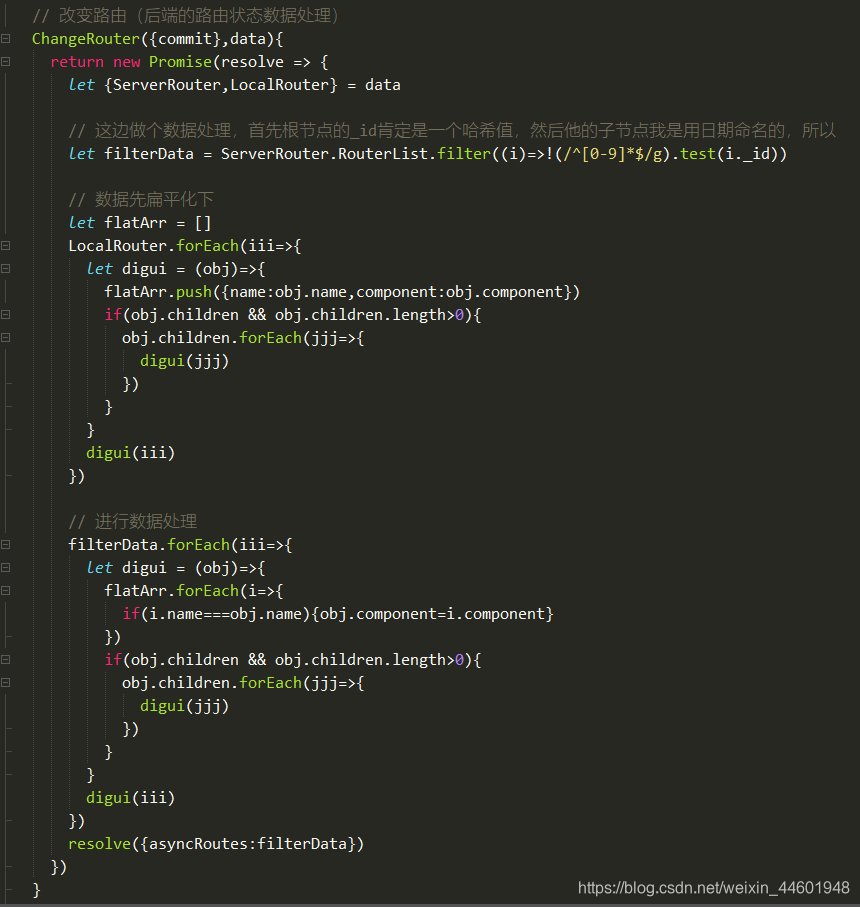Click the 'Promise' keyword

click(180, 62)
